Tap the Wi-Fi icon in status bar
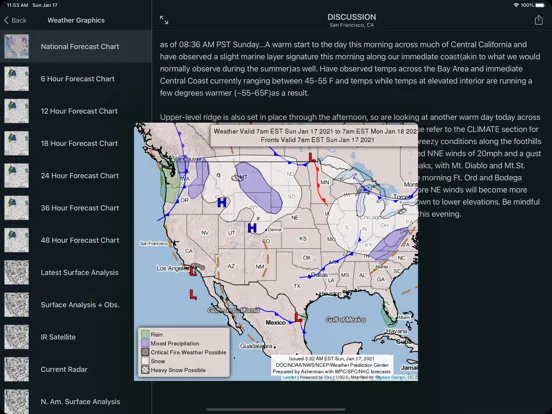 click(x=516, y=5)
